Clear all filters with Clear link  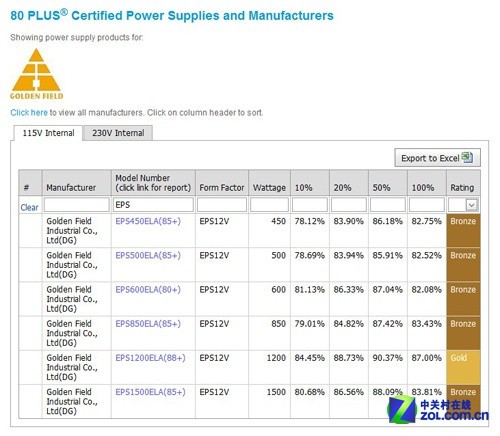(29, 207)
